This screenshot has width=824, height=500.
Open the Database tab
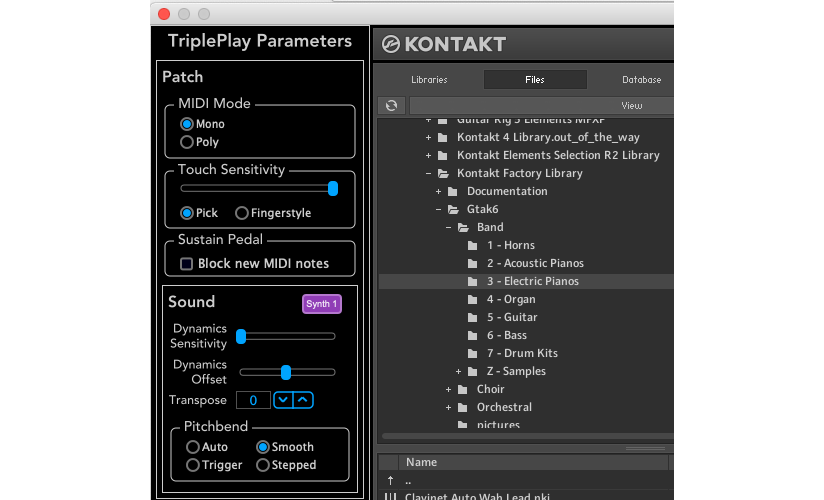641,80
